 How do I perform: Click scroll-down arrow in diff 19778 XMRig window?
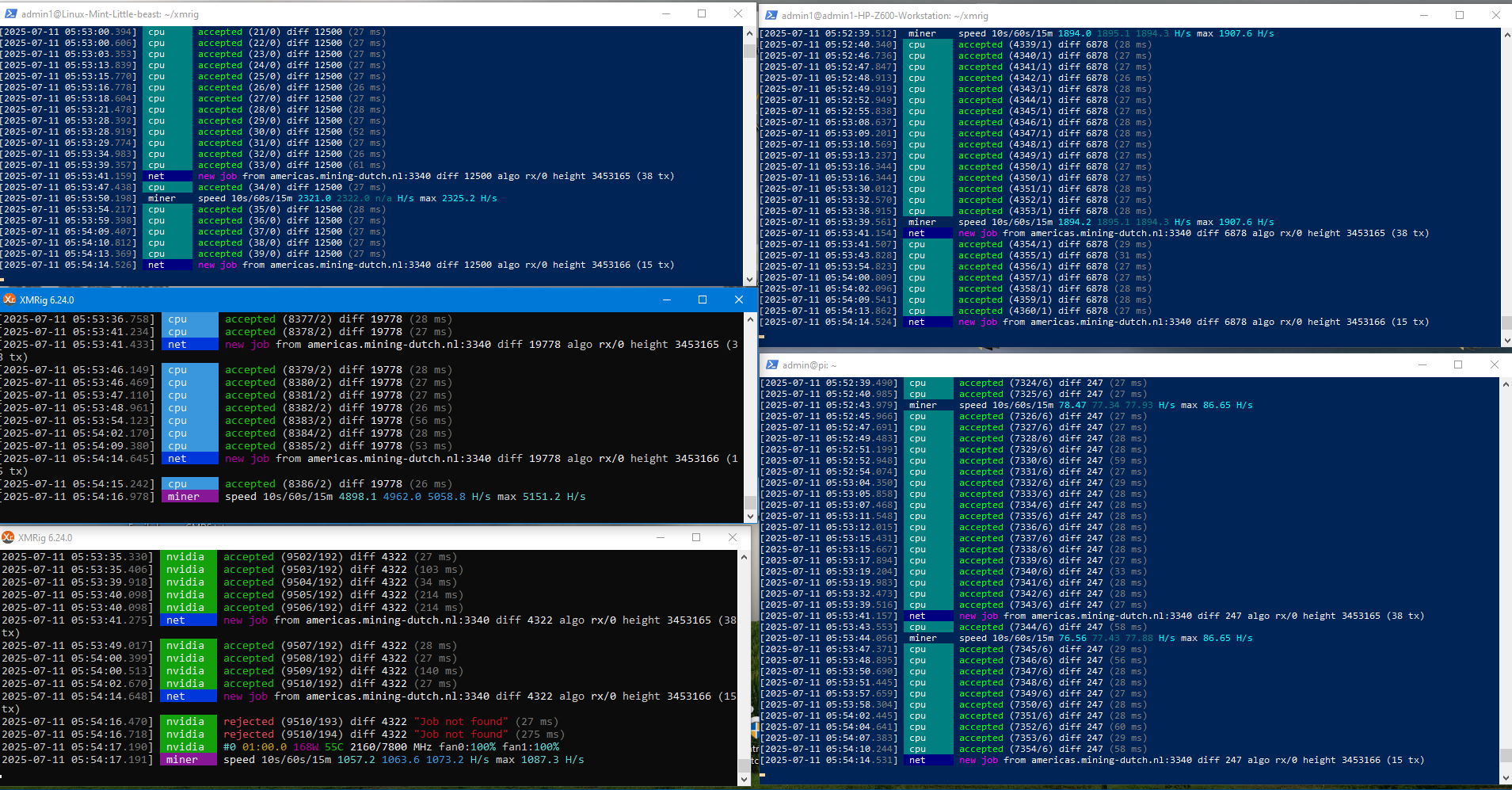pyautogui.click(x=750, y=516)
